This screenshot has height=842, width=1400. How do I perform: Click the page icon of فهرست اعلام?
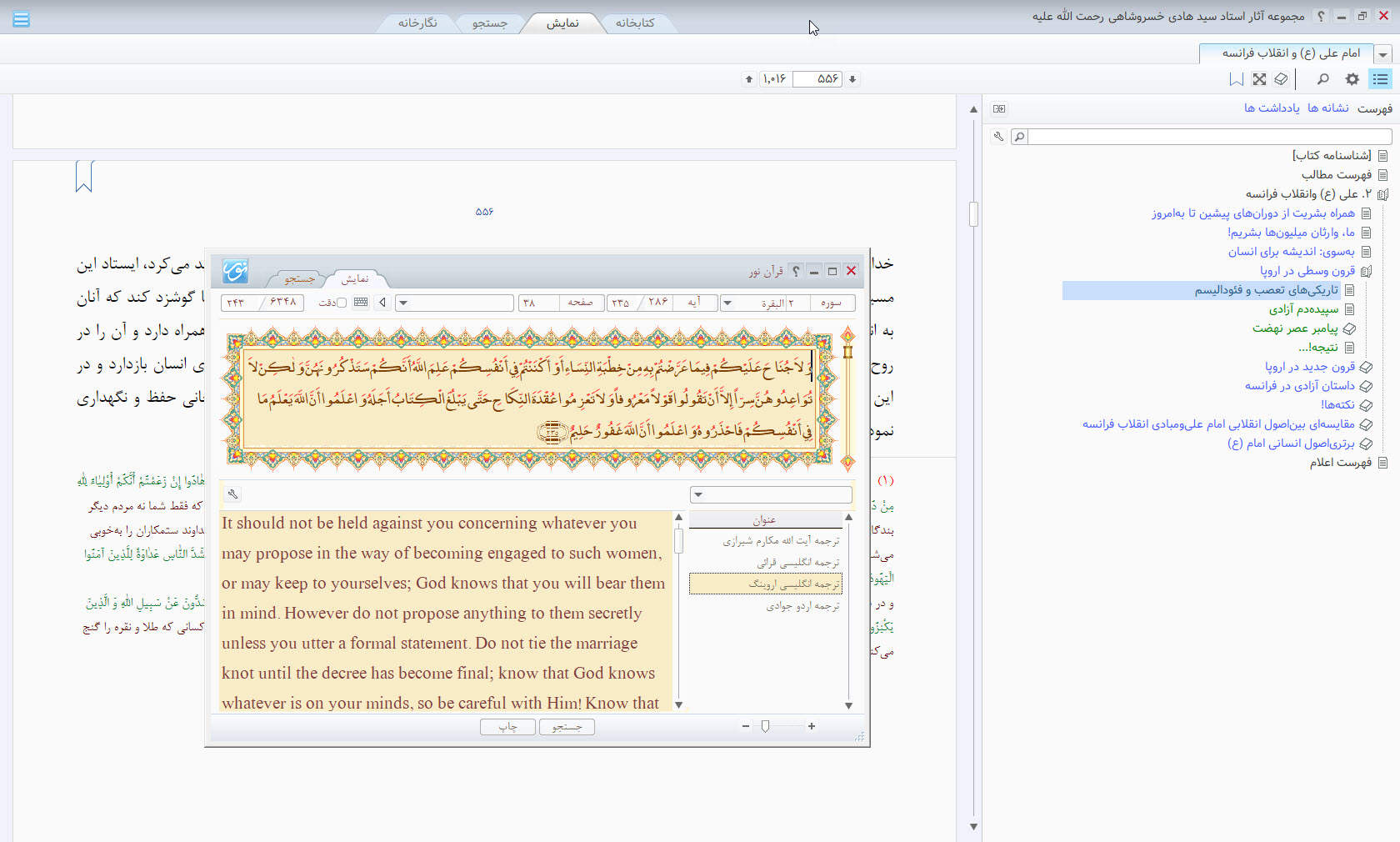coord(1383,463)
